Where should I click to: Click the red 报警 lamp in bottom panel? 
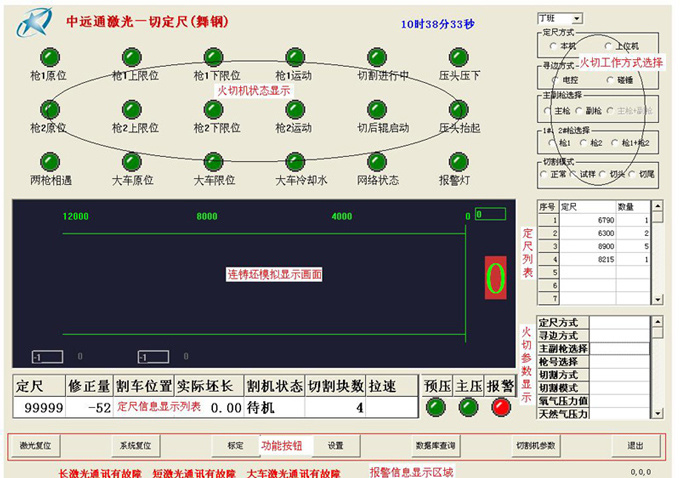pyautogui.click(x=500, y=407)
